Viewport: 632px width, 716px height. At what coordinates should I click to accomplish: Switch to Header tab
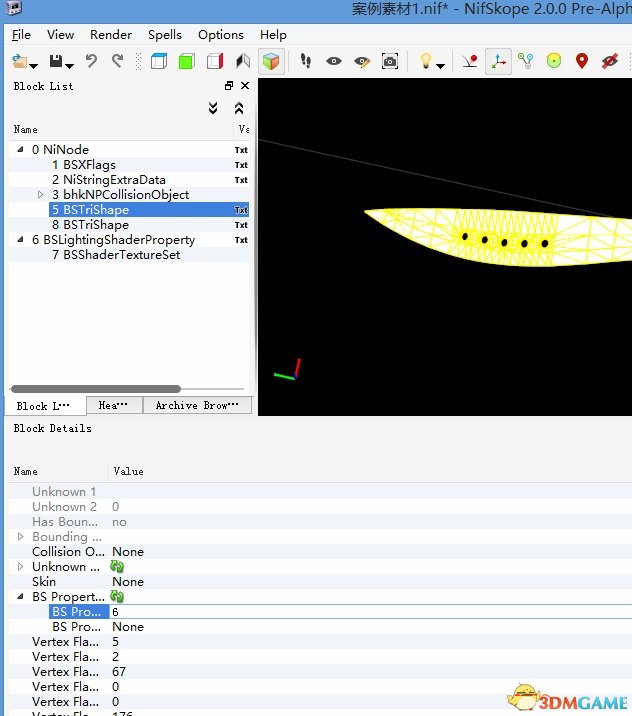pos(114,405)
